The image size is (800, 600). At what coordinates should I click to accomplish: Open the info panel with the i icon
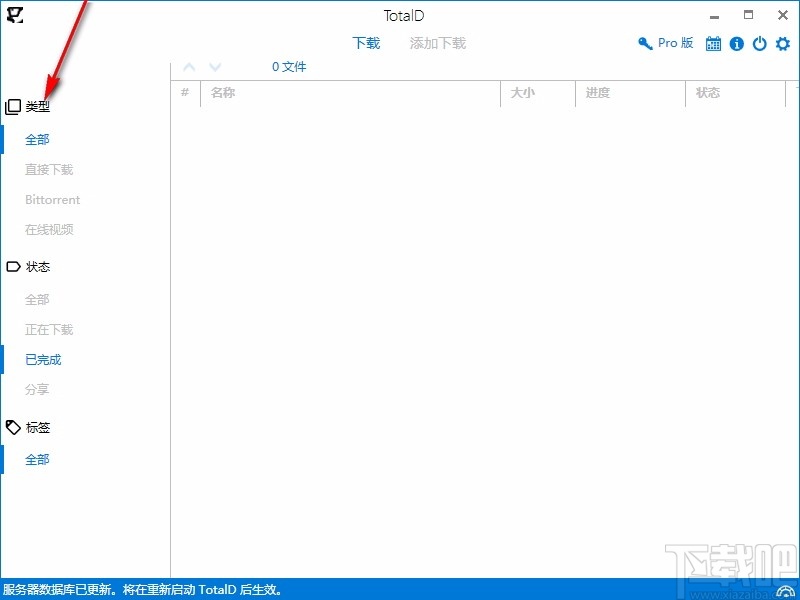click(x=737, y=44)
